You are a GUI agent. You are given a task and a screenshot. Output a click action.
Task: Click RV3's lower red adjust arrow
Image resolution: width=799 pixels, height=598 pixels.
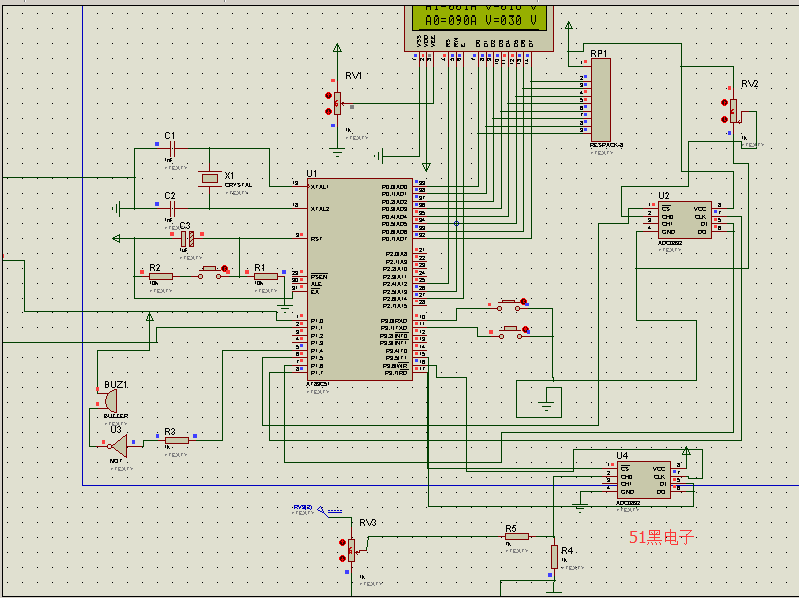(x=342, y=559)
